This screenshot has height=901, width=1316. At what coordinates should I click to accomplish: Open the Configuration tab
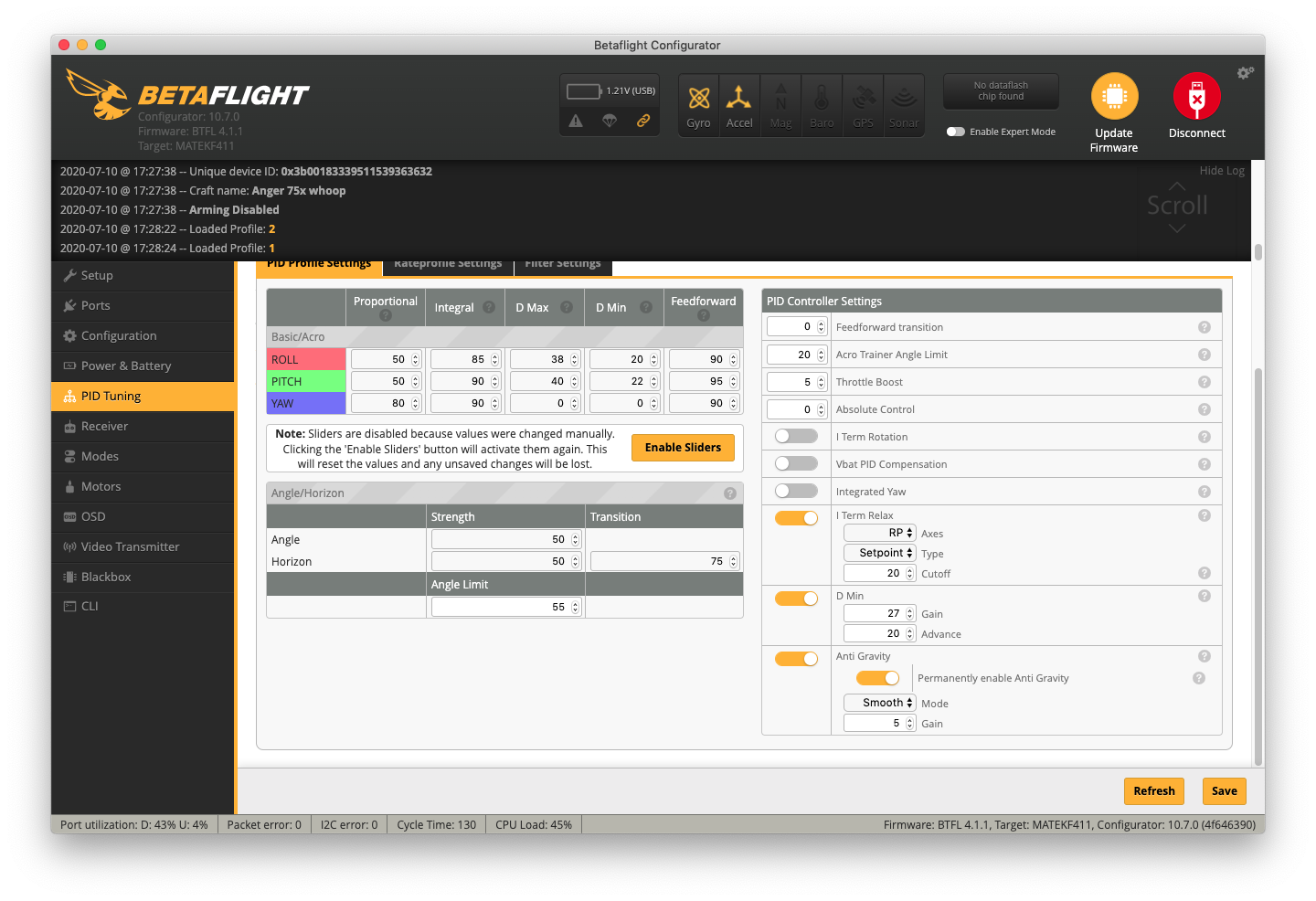(143, 335)
